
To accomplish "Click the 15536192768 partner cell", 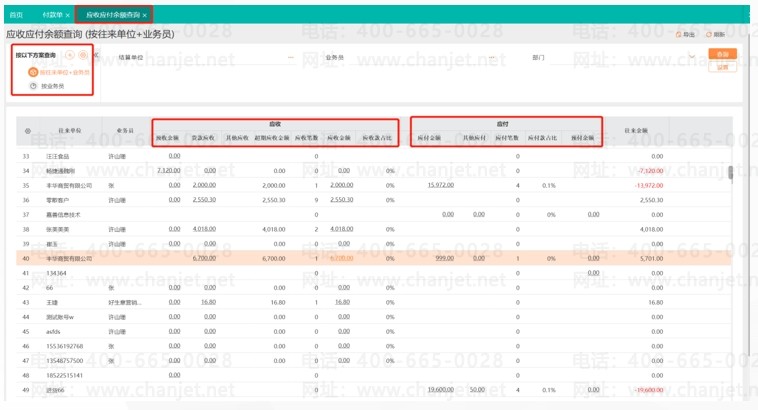I will (65, 346).
